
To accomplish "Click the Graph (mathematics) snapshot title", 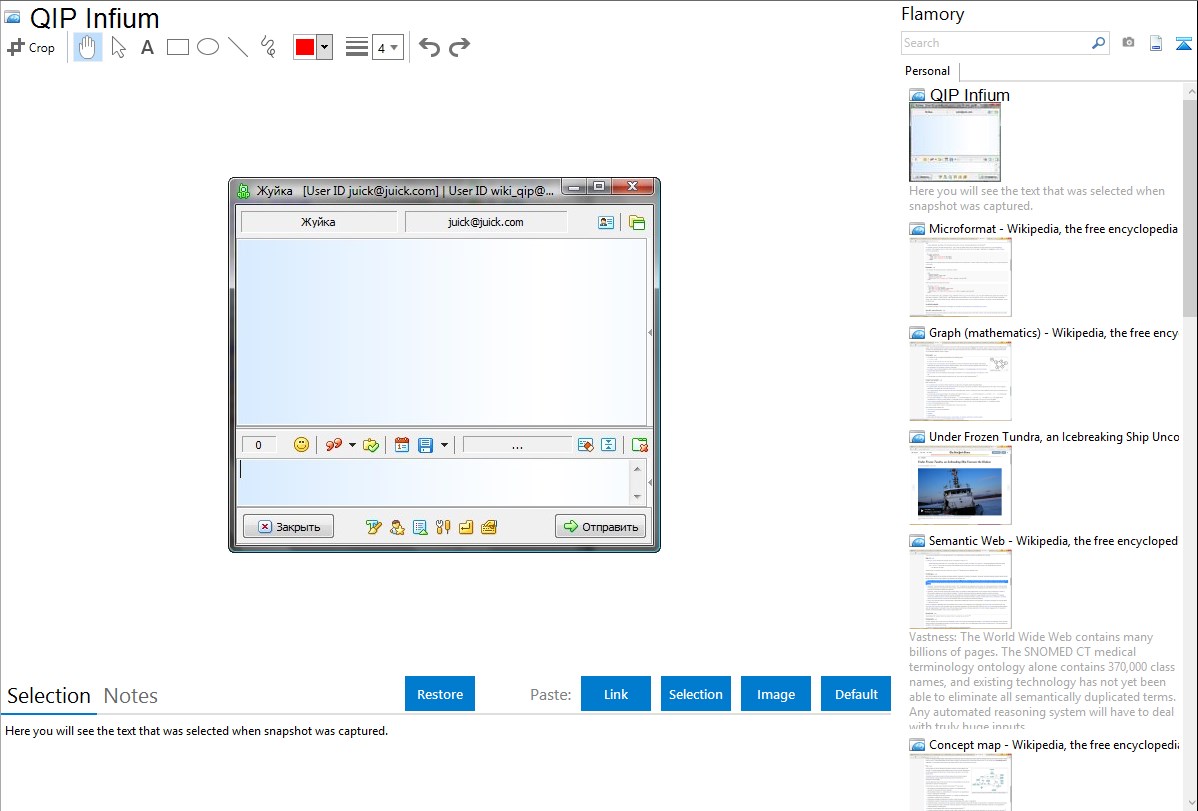I will 1053,333.
